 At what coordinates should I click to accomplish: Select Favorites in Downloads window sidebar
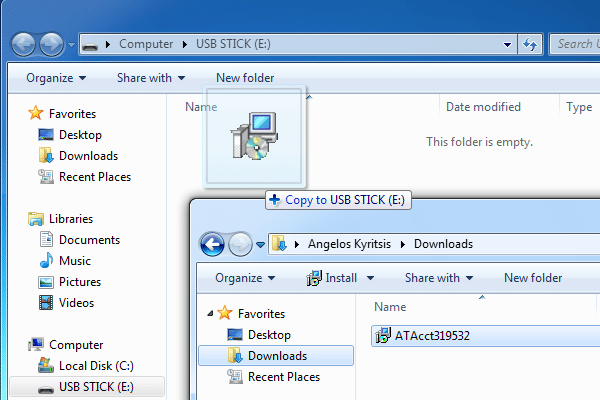(261, 314)
